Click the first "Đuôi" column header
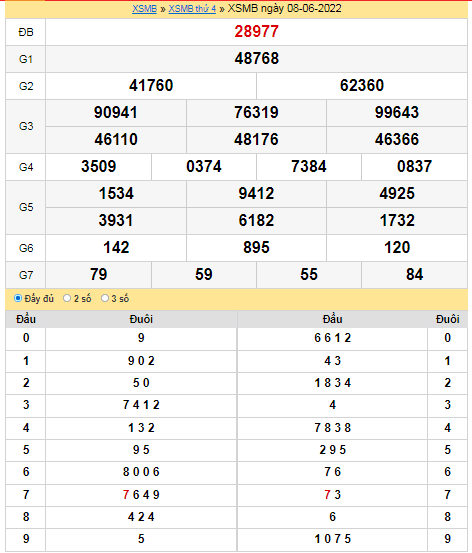Screen dimensions: 472x553 tap(141, 319)
